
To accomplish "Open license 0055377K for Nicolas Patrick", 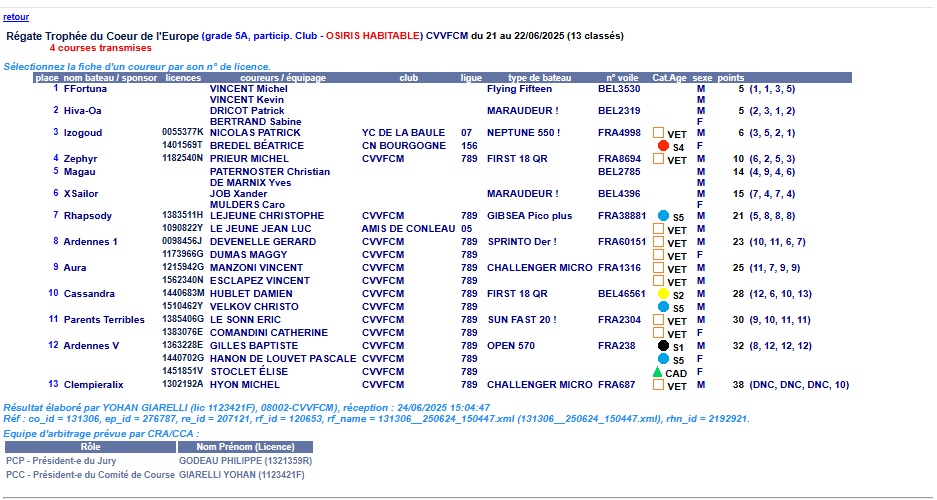I will (x=182, y=132).
